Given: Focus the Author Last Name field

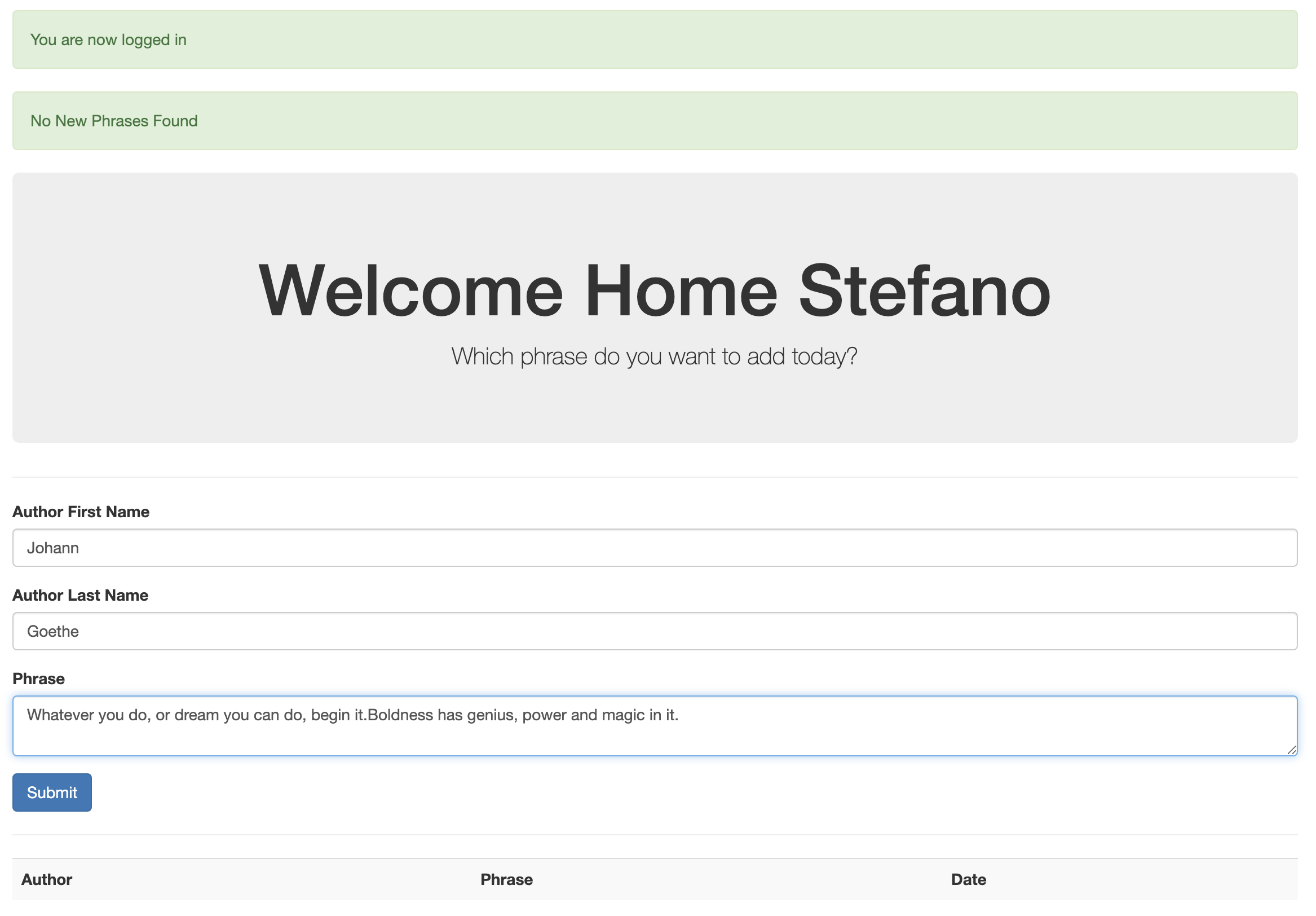Looking at the screenshot, I should click(x=655, y=631).
